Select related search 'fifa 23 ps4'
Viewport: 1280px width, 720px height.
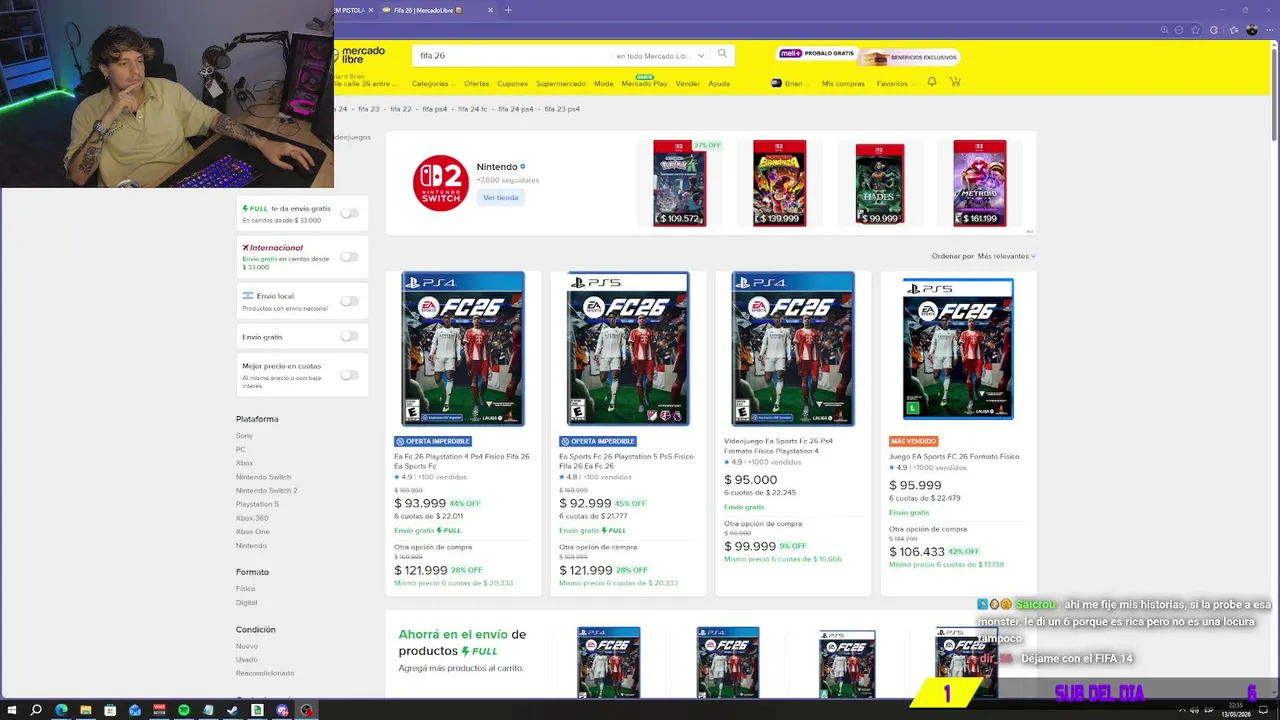coord(562,109)
